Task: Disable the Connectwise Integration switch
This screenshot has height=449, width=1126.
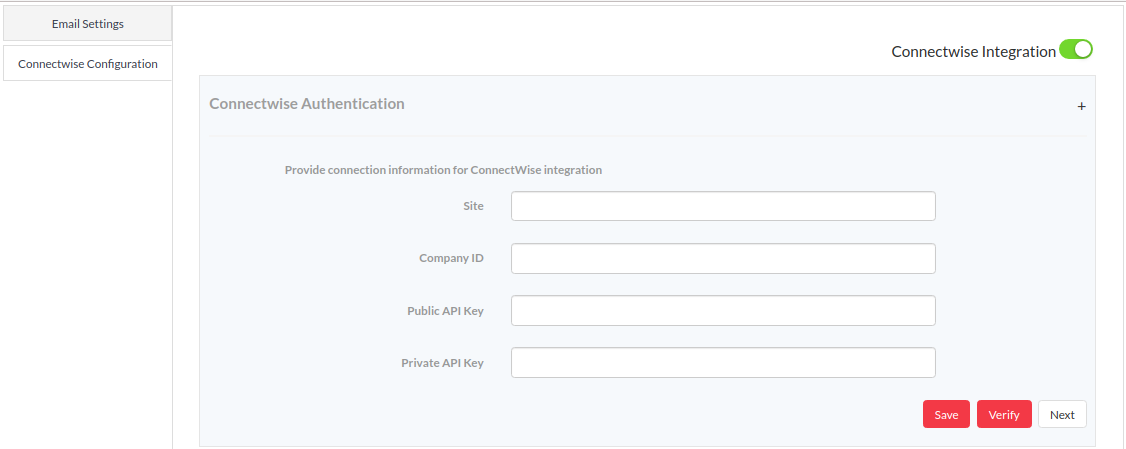Action: tap(1076, 50)
